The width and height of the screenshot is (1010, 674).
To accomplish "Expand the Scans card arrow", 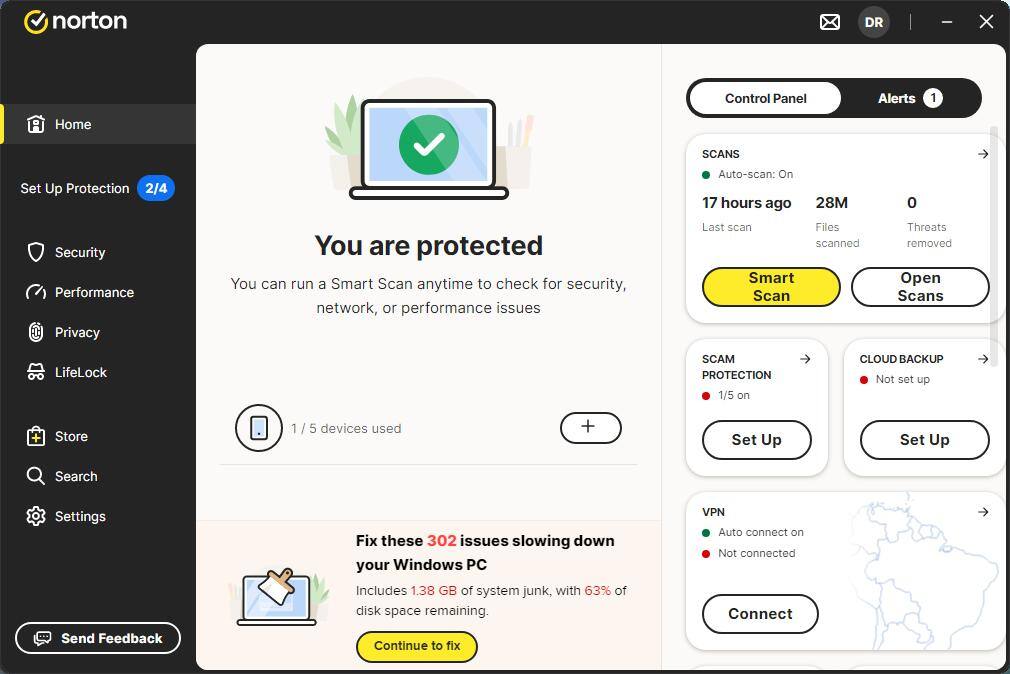I will [983, 154].
